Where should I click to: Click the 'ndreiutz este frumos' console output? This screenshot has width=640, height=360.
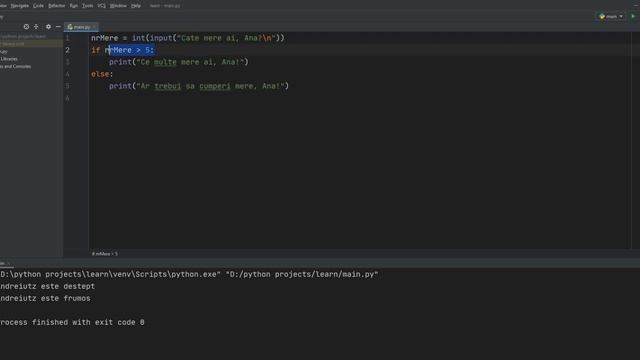click(45, 298)
